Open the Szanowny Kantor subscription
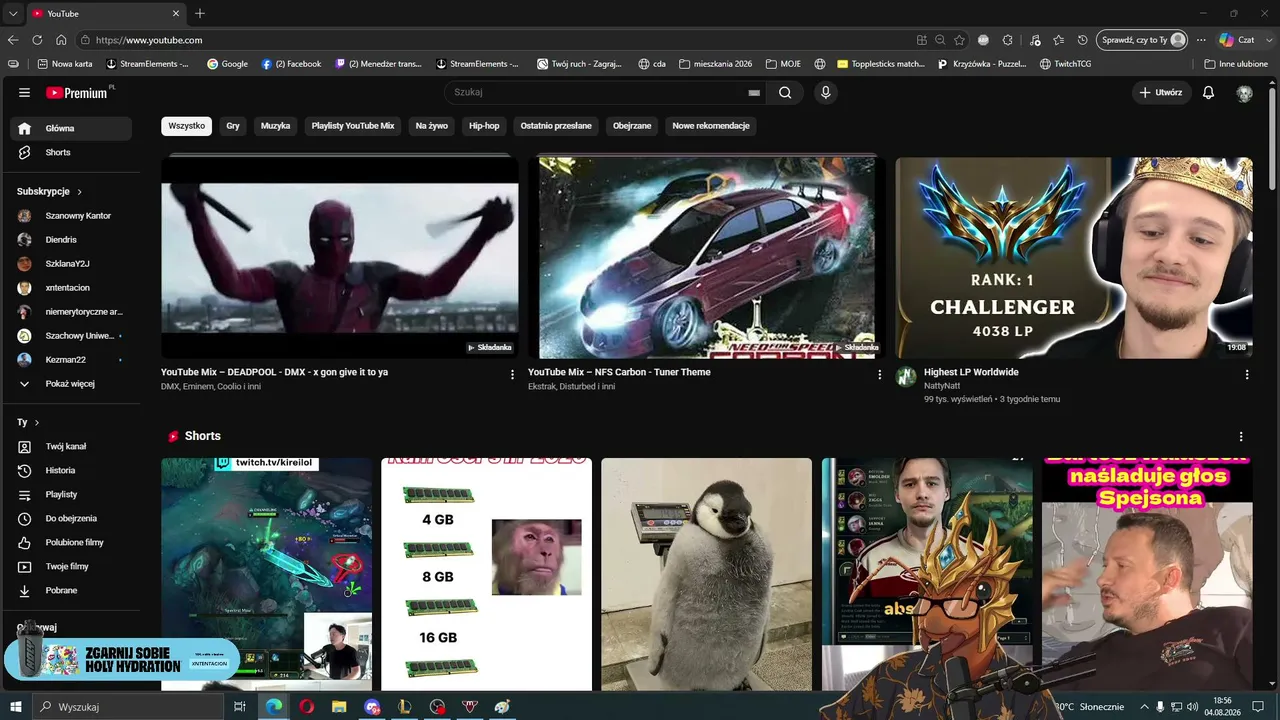The width and height of the screenshot is (1280, 720). pyautogui.click(x=70, y=216)
